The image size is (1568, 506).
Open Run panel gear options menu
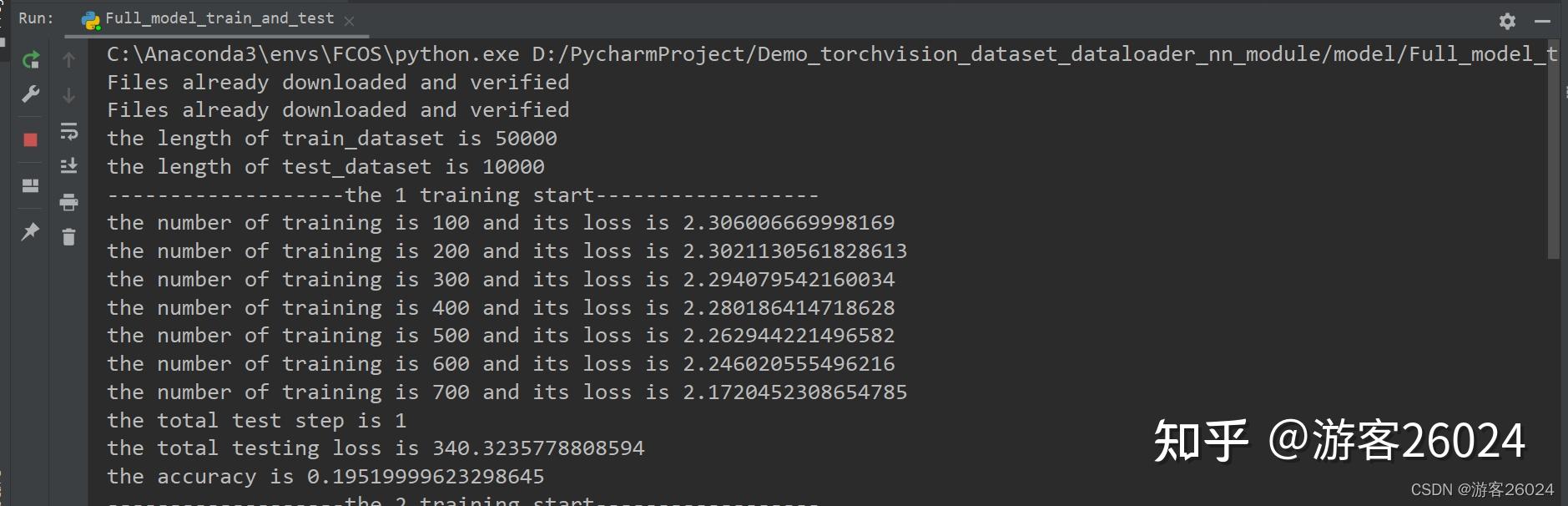(x=1507, y=21)
